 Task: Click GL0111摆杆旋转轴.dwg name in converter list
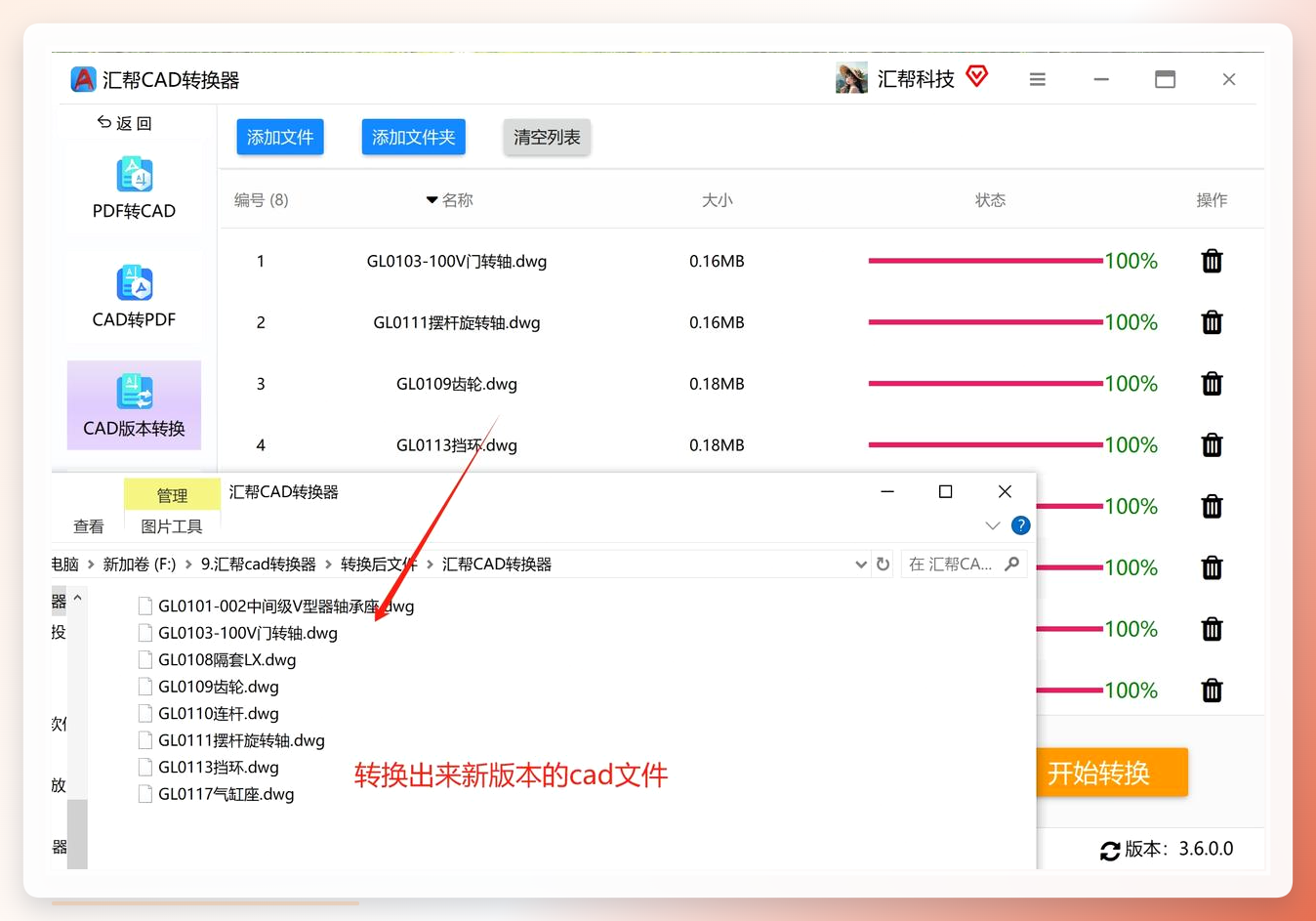click(457, 323)
